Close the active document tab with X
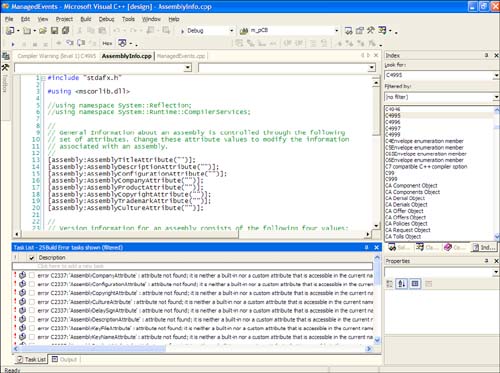The height and width of the screenshot is (373, 500). [x=376, y=55]
